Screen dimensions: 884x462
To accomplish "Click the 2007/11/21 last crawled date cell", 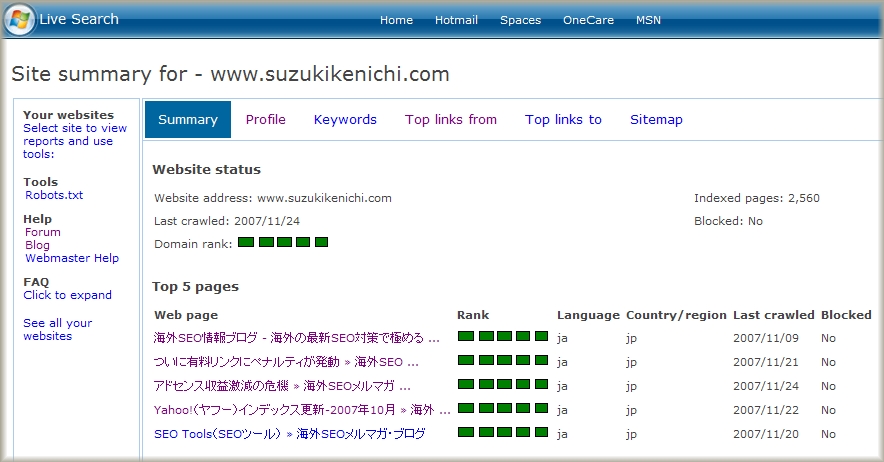I will coord(766,362).
